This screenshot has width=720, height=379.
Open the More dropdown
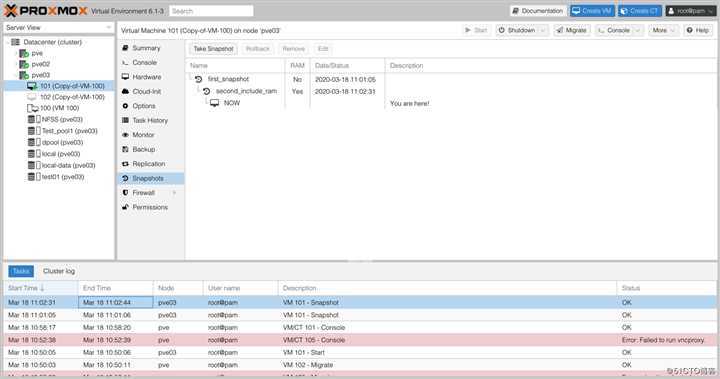click(664, 30)
